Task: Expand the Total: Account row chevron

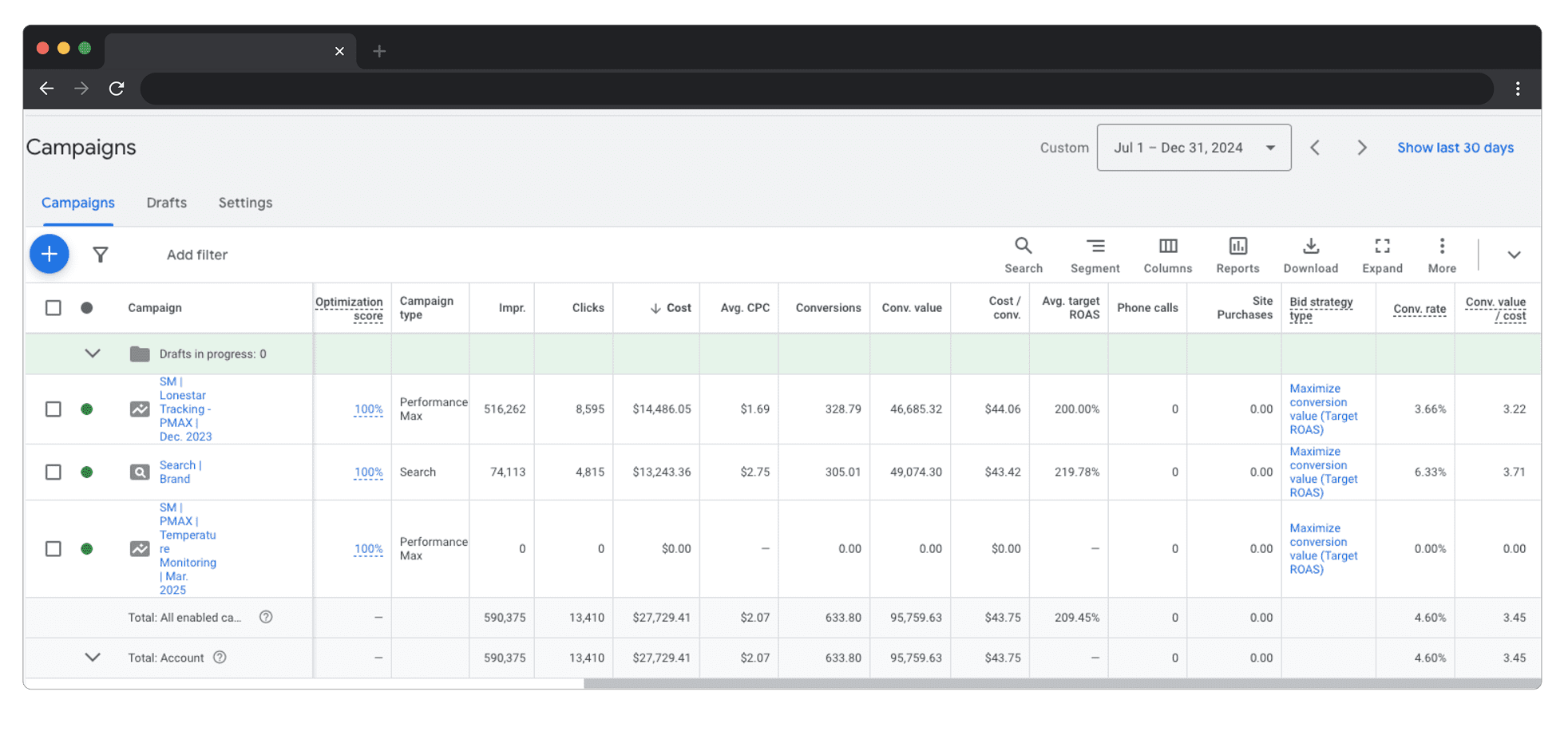Action: (x=93, y=658)
